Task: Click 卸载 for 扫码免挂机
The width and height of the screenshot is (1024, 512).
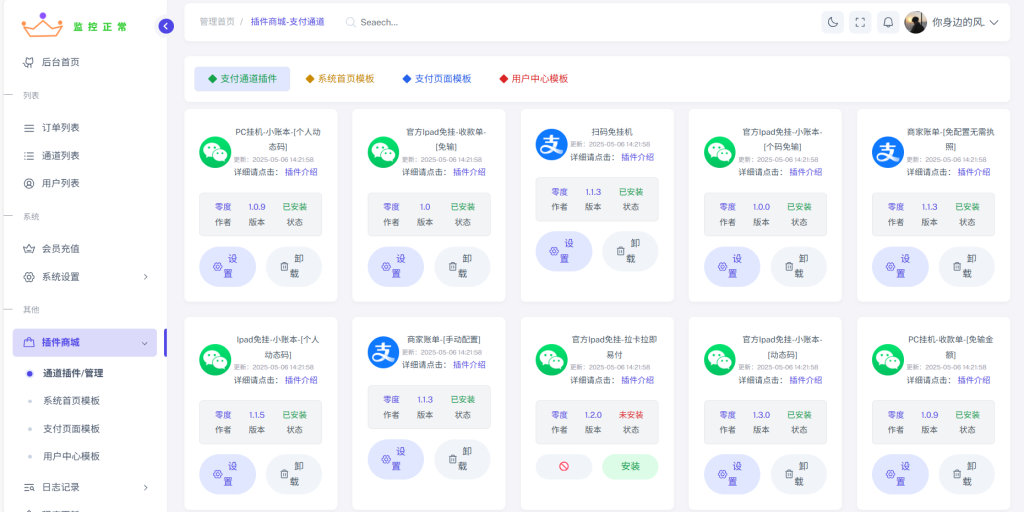Action: point(630,251)
